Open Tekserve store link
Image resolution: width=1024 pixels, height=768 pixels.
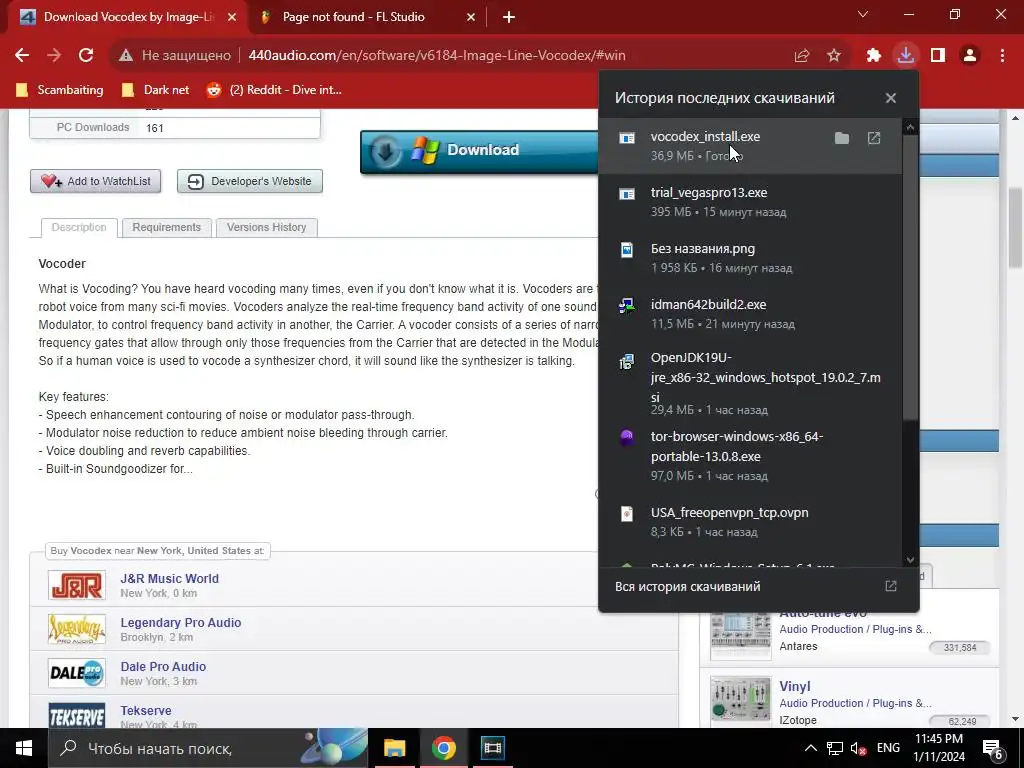146,711
